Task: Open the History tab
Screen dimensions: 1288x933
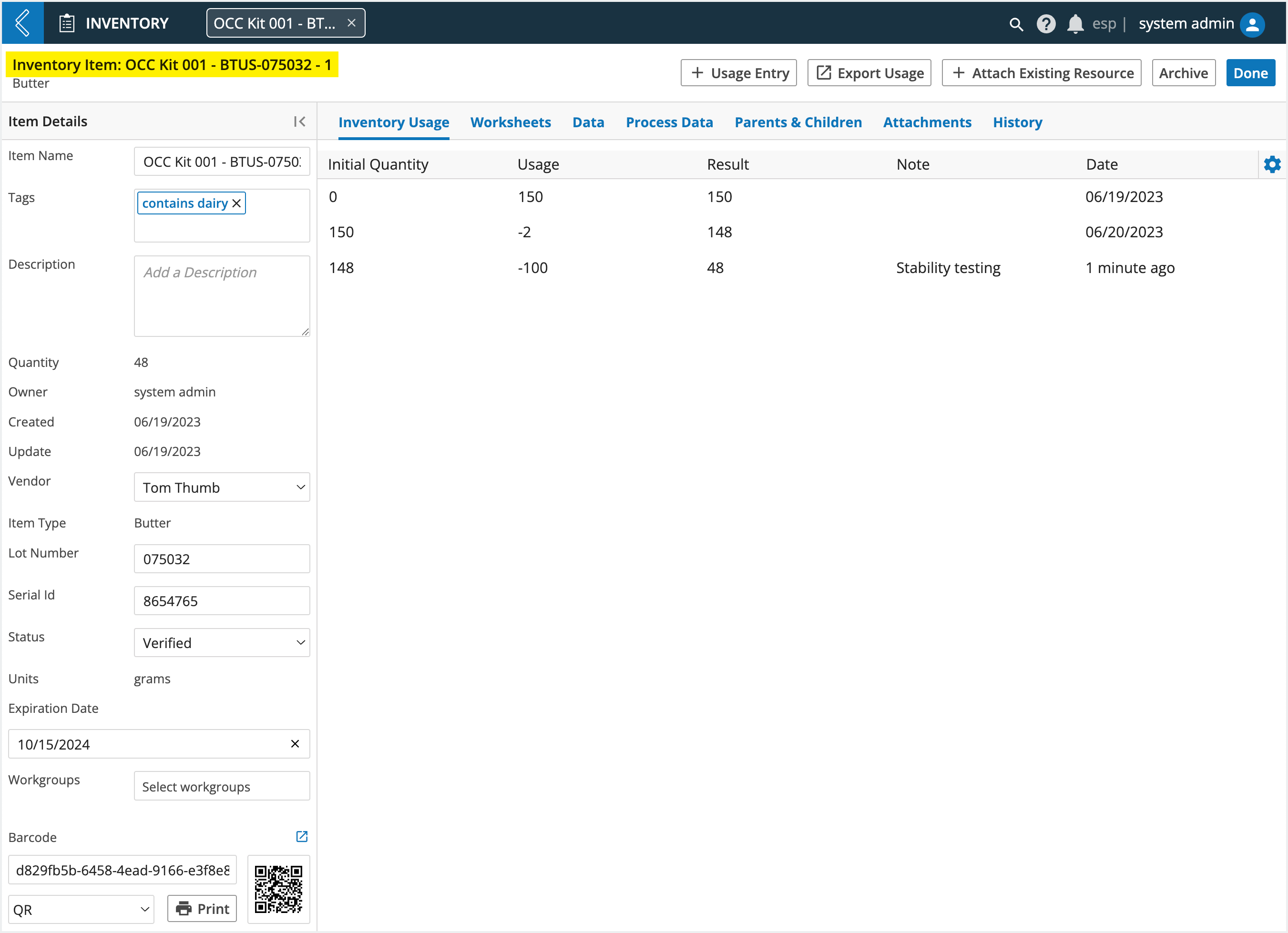Action: [1017, 122]
